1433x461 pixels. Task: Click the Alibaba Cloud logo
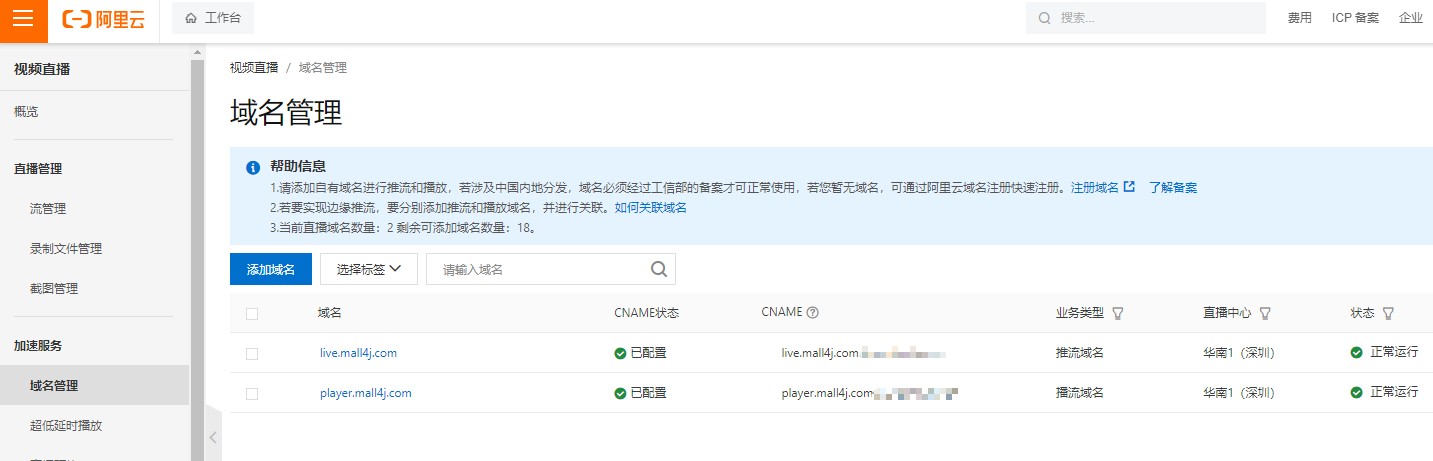(103, 19)
